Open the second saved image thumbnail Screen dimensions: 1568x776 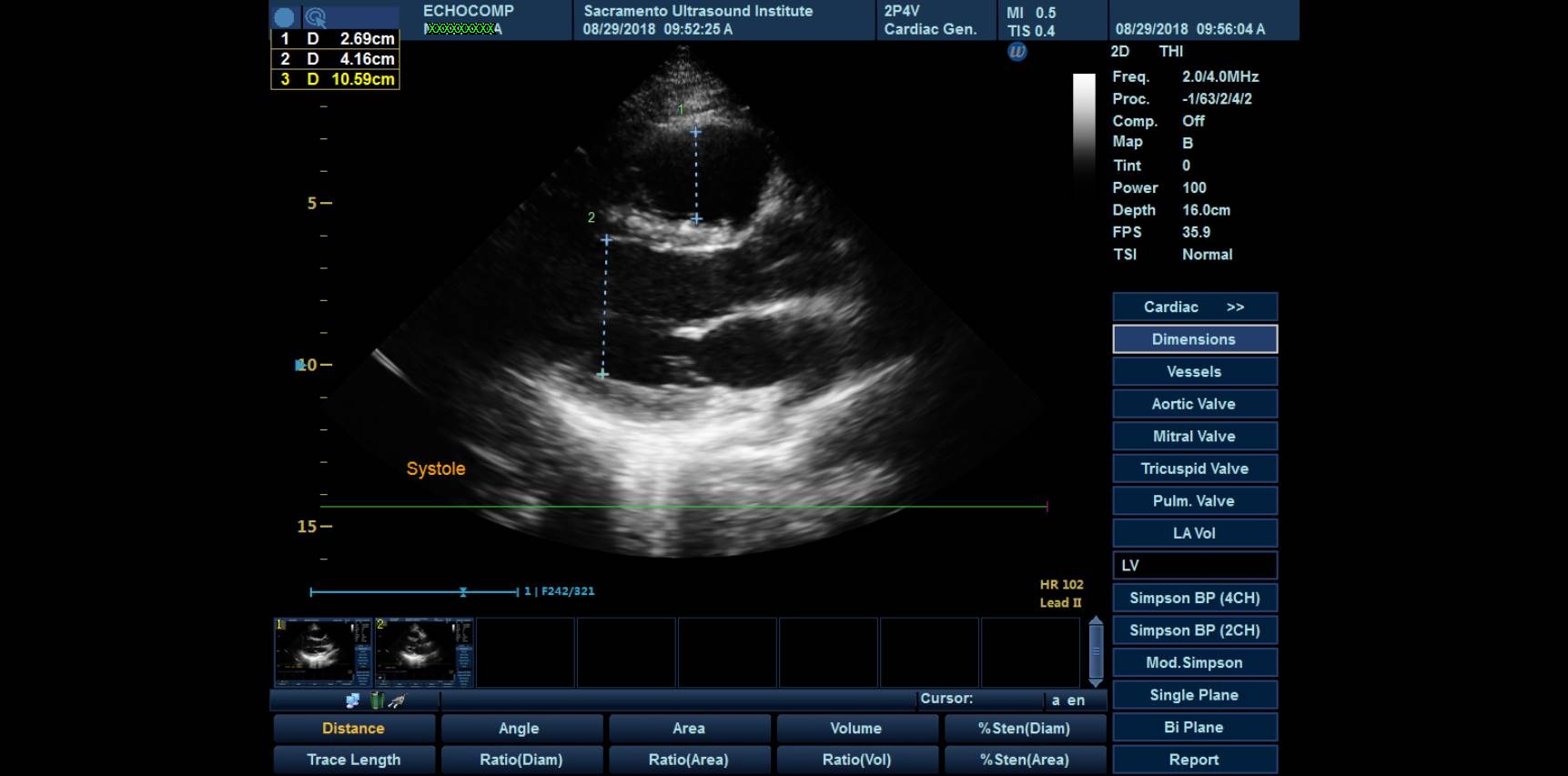tap(424, 652)
